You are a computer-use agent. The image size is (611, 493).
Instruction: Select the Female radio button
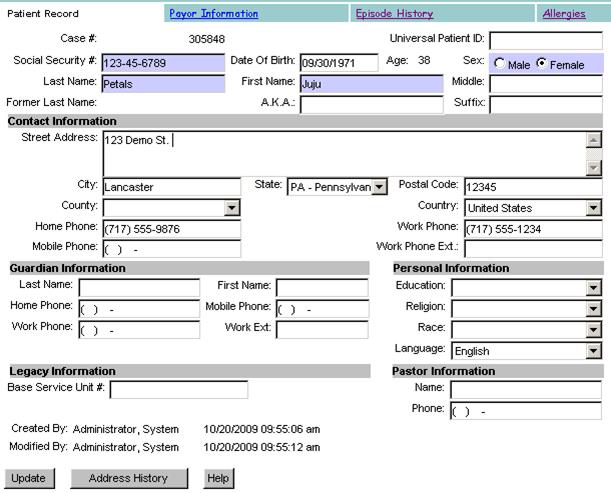click(543, 63)
